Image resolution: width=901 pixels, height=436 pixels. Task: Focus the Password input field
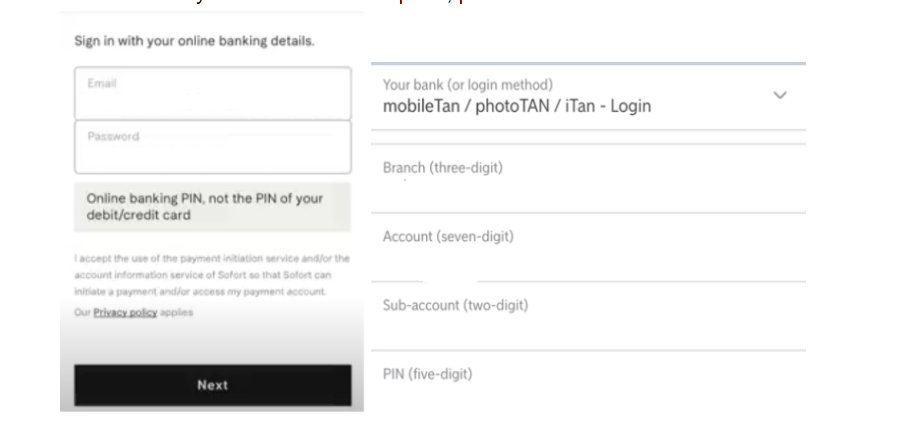click(x=213, y=147)
